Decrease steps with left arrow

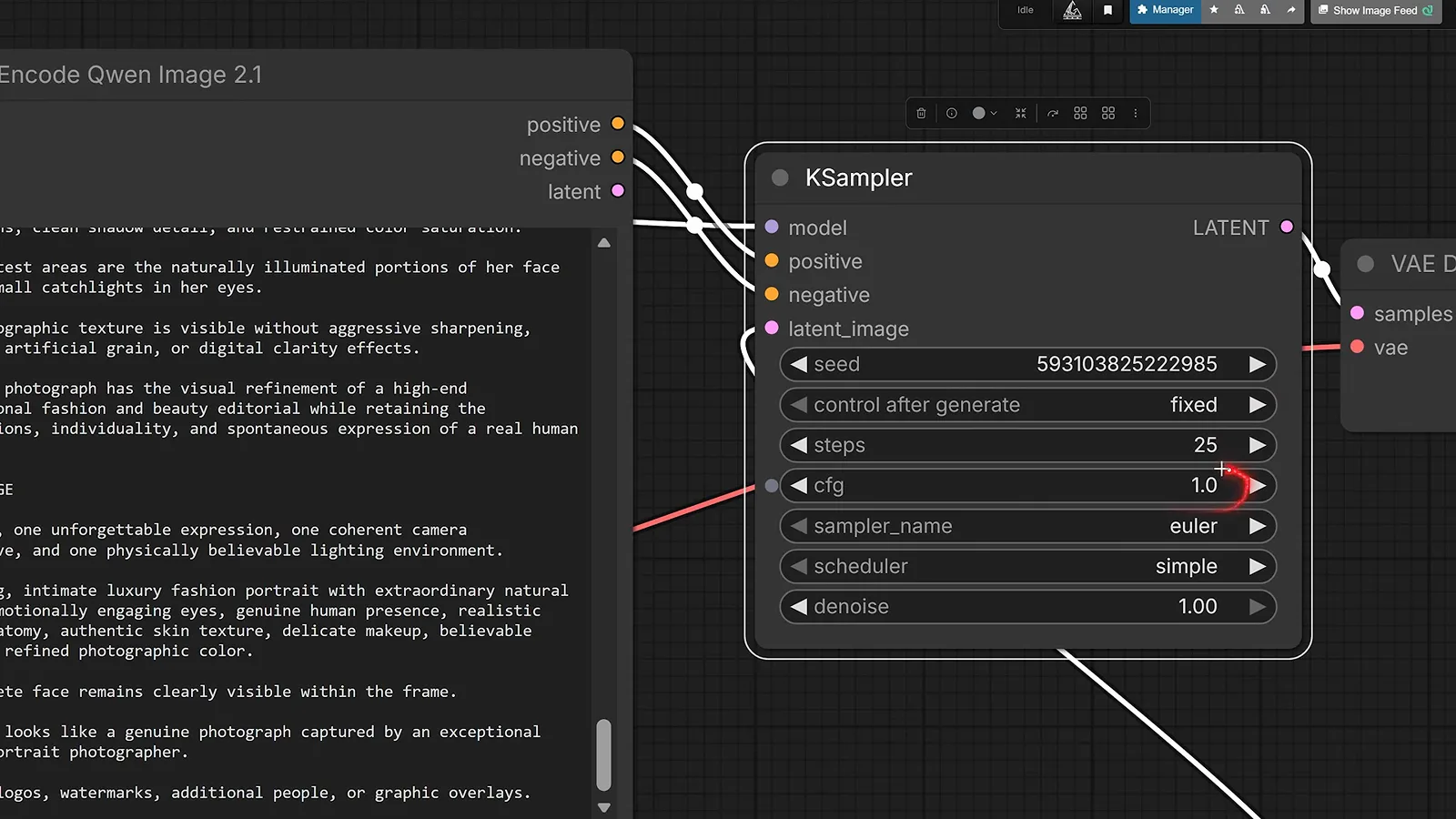(799, 445)
